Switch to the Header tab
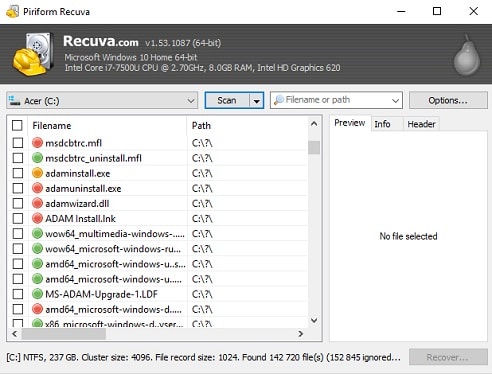This screenshot has height=374, width=492. pyautogui.click(x=421, y=124)
